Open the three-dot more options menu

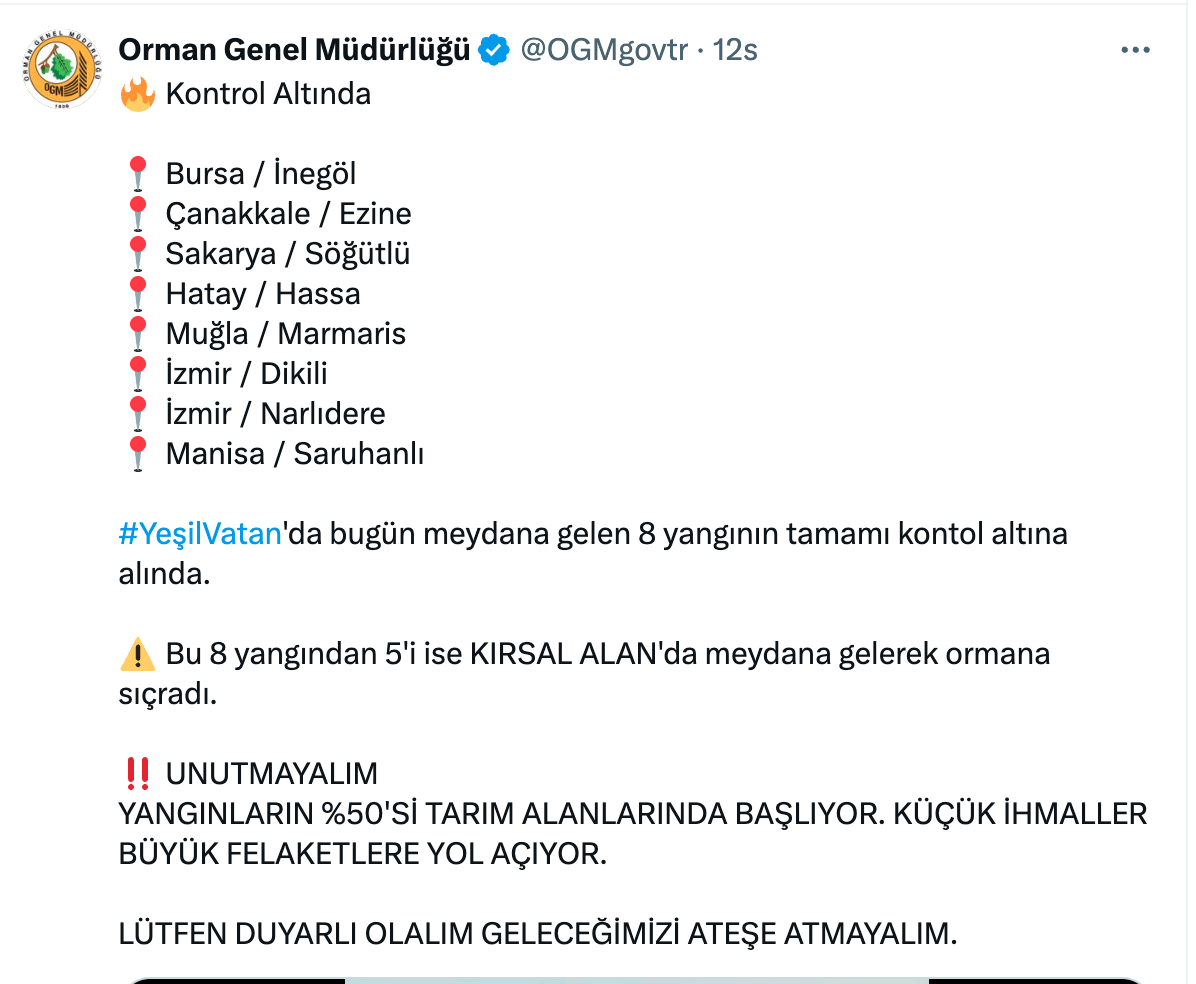1135,50
